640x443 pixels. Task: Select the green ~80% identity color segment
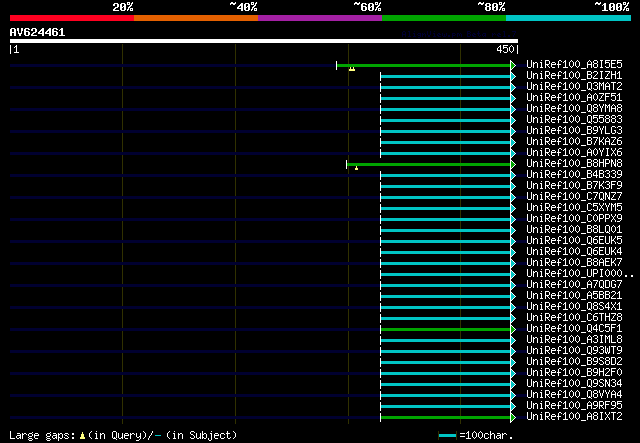click(x=444, y=18)
